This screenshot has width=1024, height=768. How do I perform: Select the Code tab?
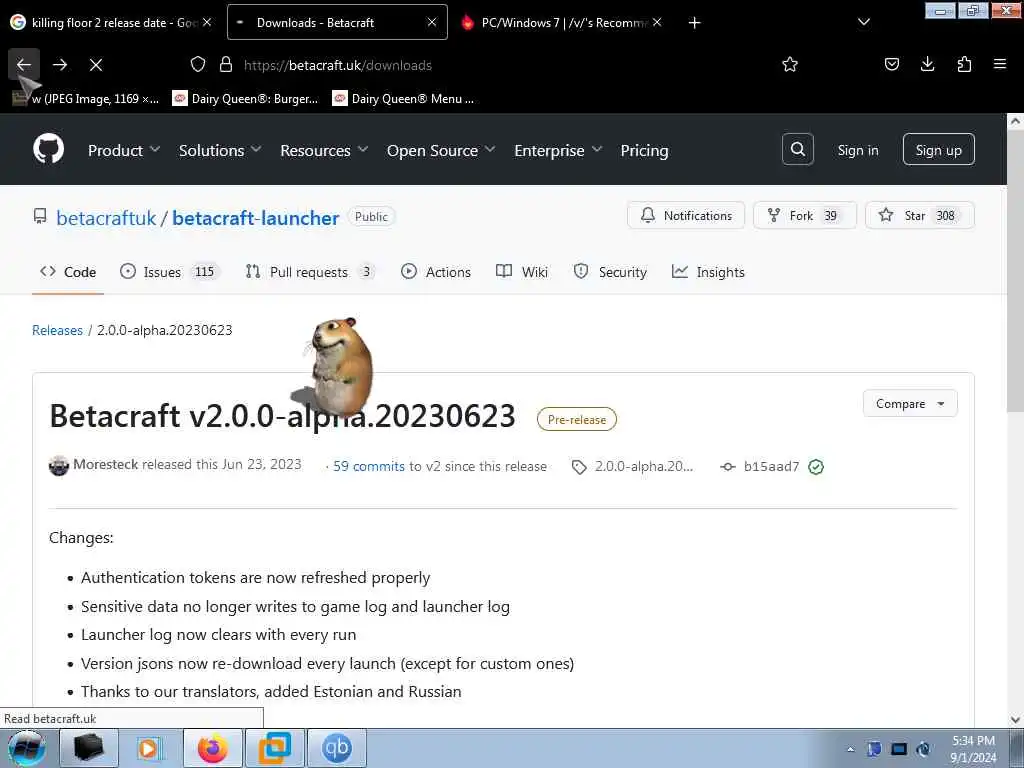(x=68, y=272)
